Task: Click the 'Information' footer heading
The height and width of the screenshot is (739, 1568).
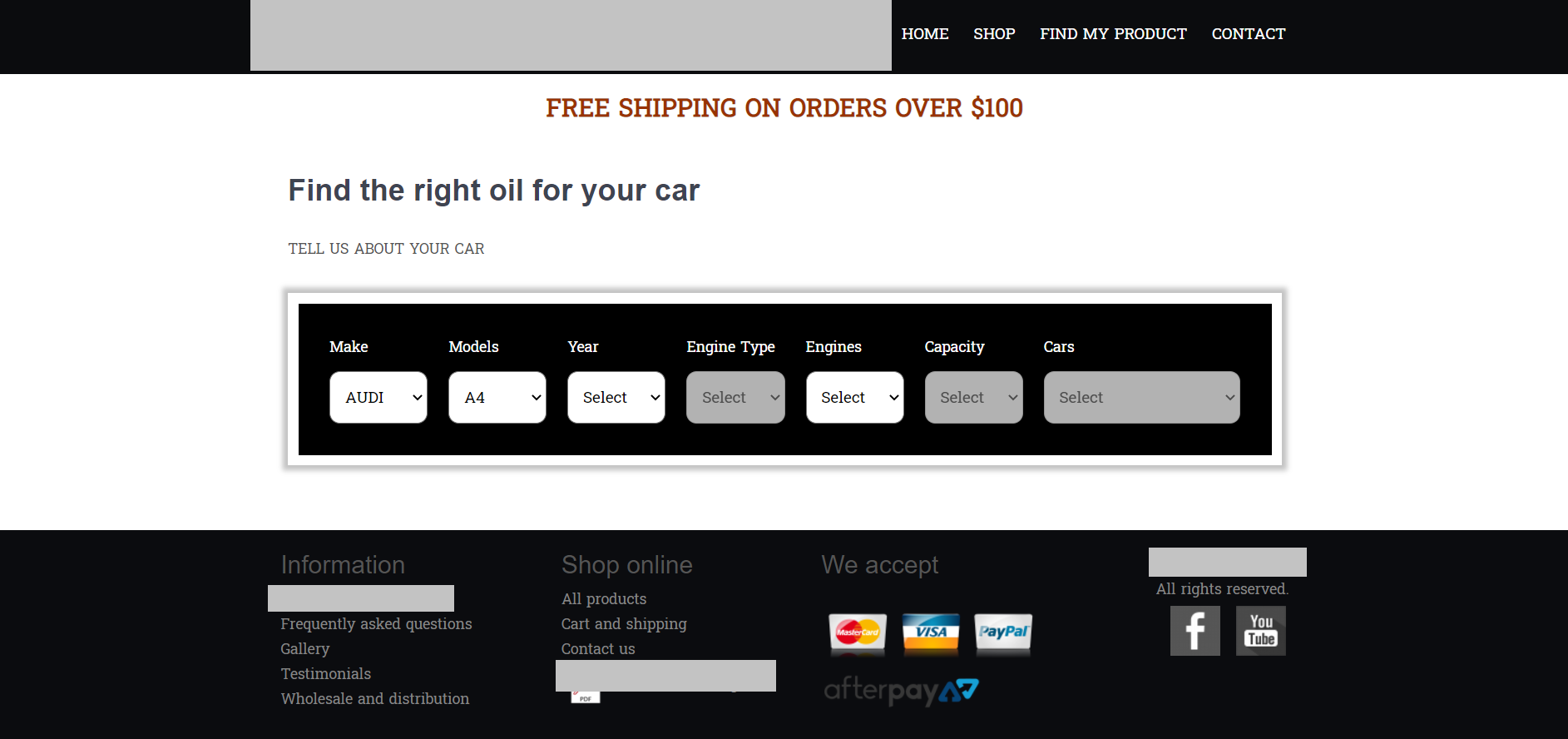Action: pyautogui.click(x=343, y=565)
